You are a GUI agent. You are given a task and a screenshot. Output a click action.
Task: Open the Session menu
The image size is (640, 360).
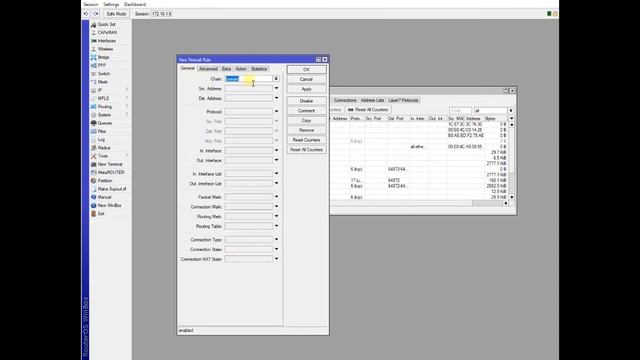pyautogui.click(x=91, y=4)
